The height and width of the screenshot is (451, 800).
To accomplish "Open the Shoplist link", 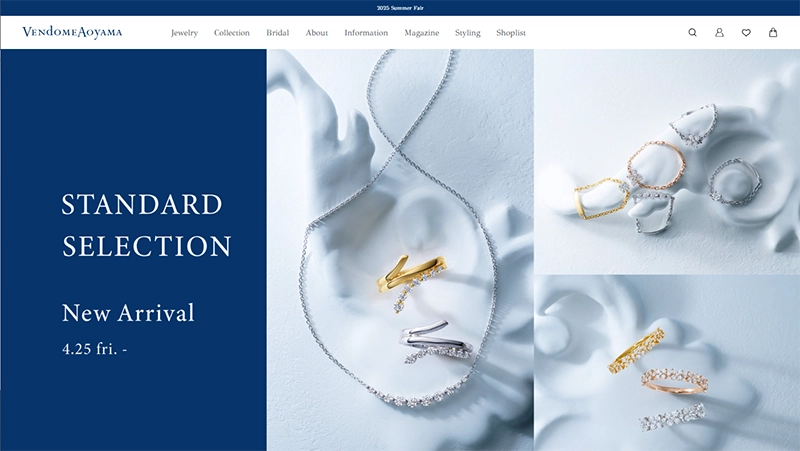I will point(511,33).
